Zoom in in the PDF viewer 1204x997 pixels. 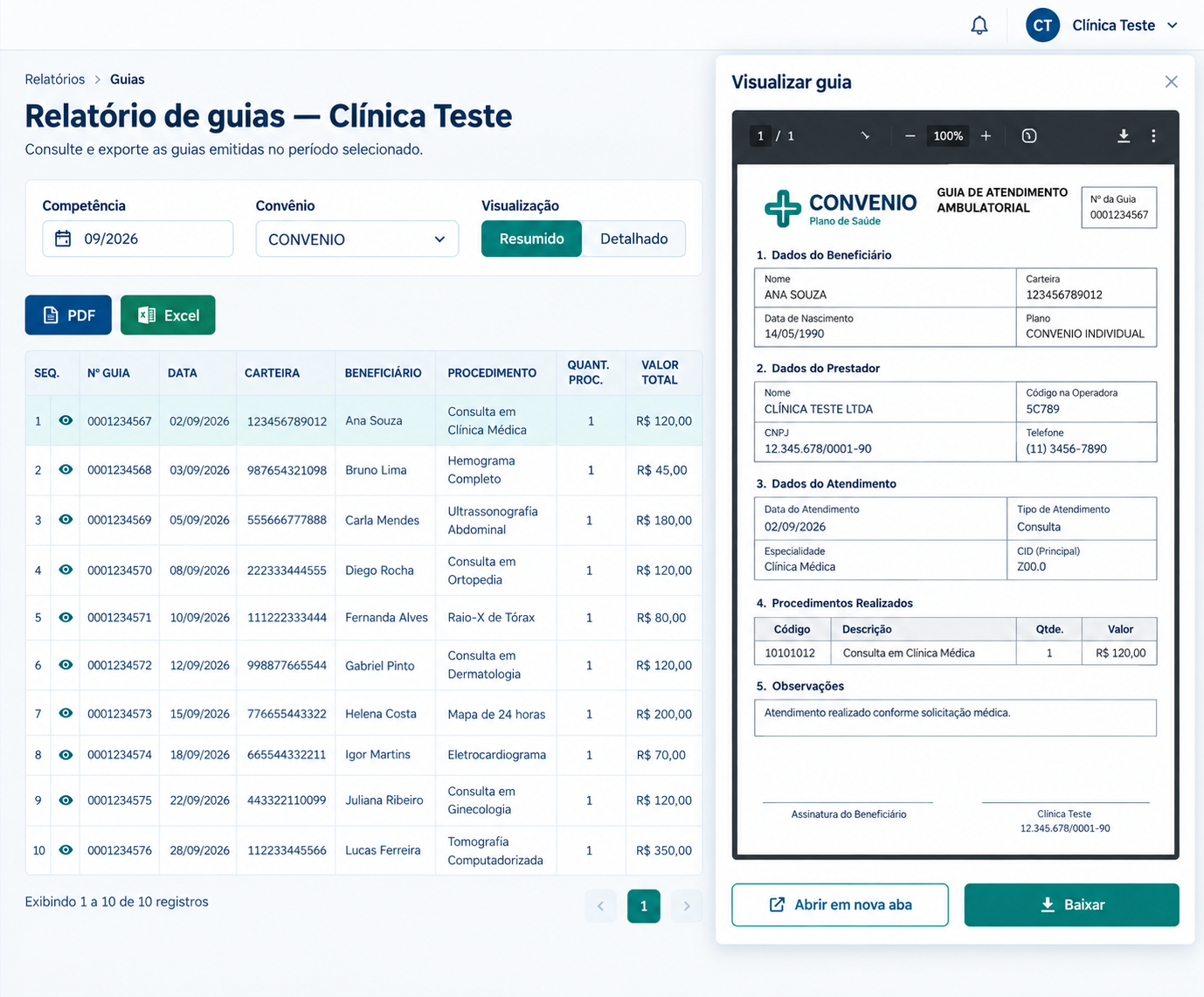(x=986, y=135)
